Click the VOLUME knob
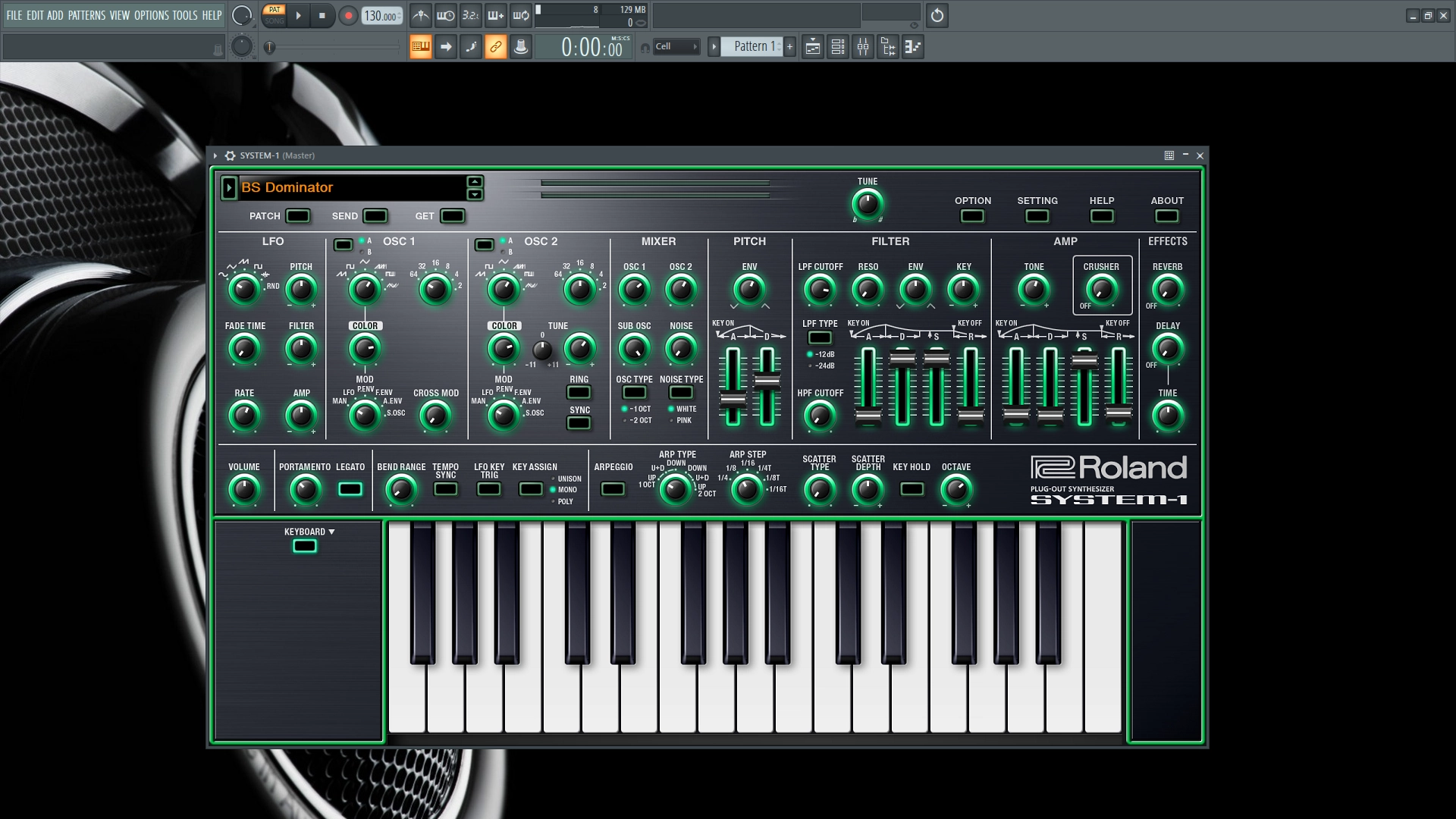This screenshot has height=819, width=1456. (244, 490)
